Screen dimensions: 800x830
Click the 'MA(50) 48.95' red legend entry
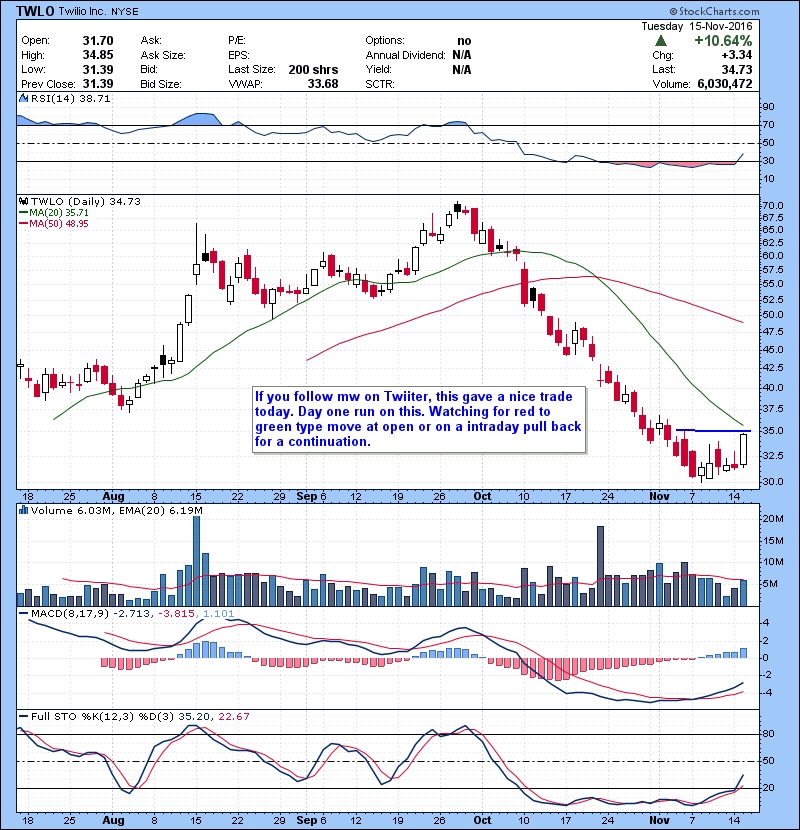[x=58, y=224]
